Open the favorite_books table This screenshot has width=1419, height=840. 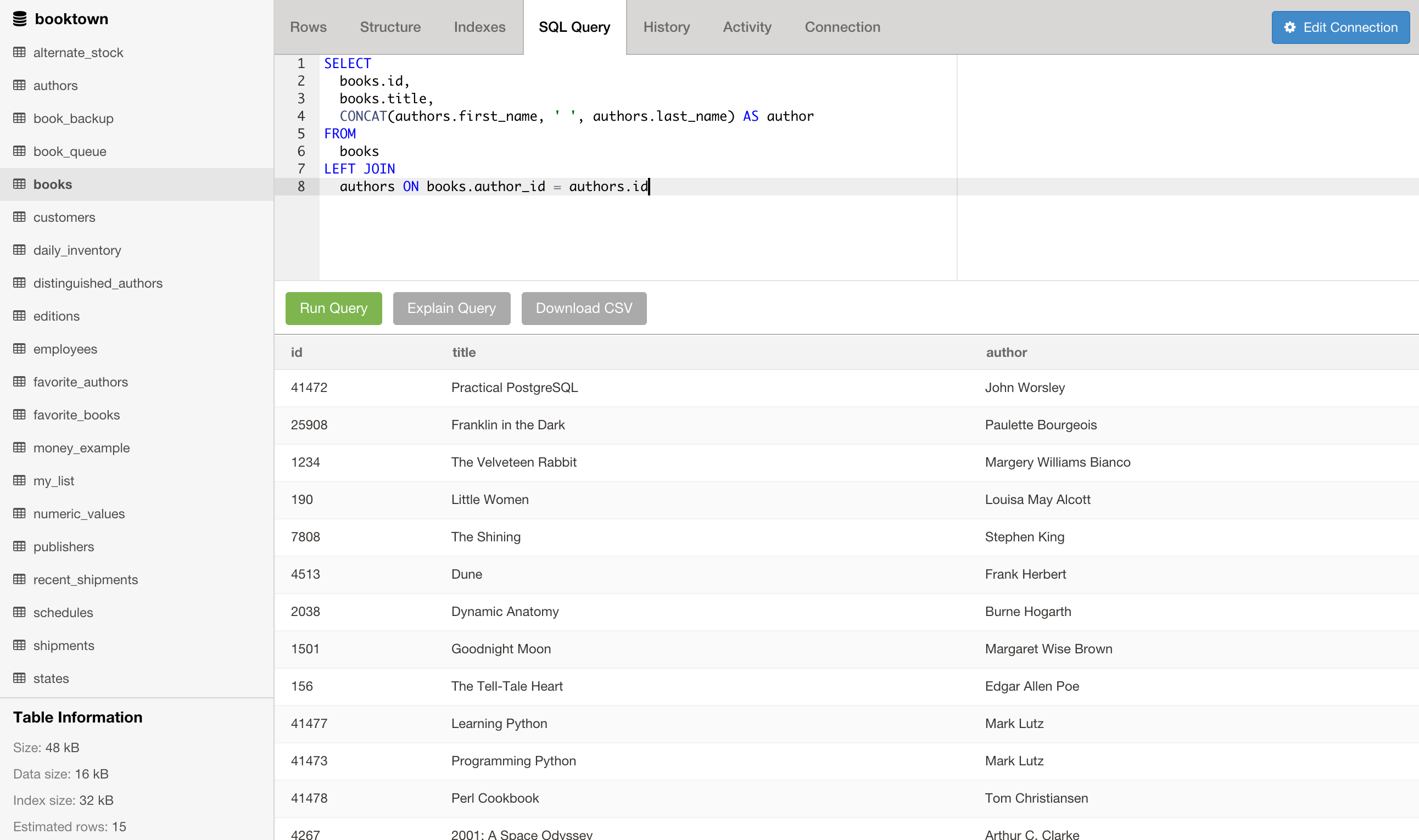pos(76,415)
